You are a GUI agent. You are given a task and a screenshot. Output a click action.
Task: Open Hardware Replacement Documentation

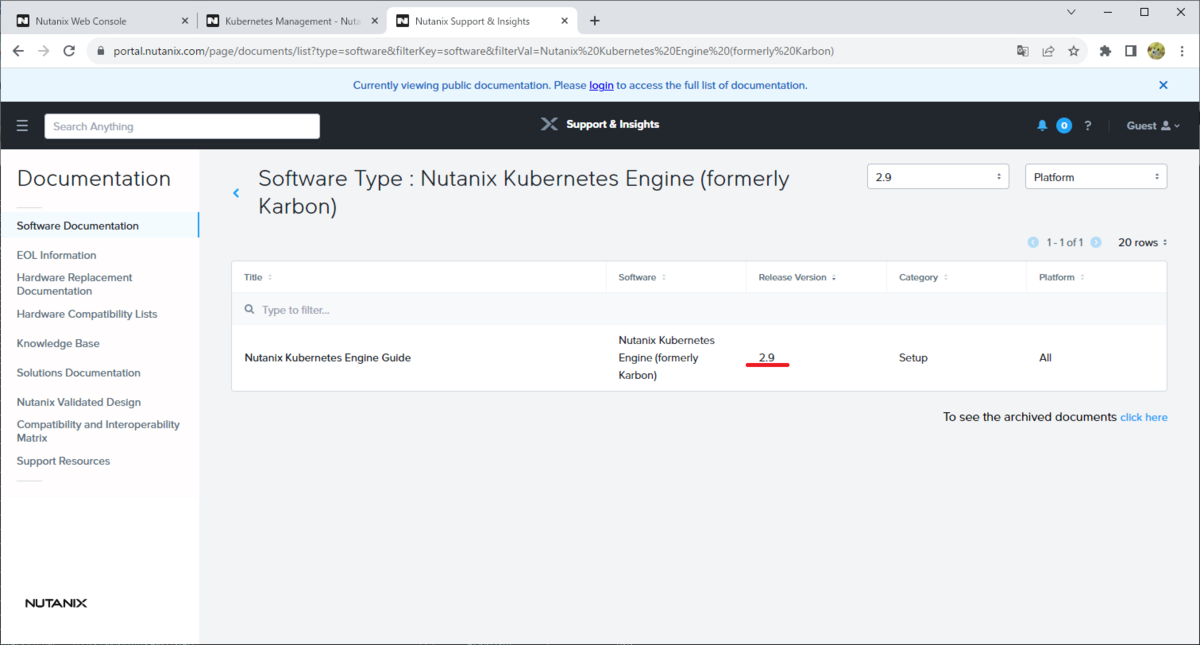[75, 284]
